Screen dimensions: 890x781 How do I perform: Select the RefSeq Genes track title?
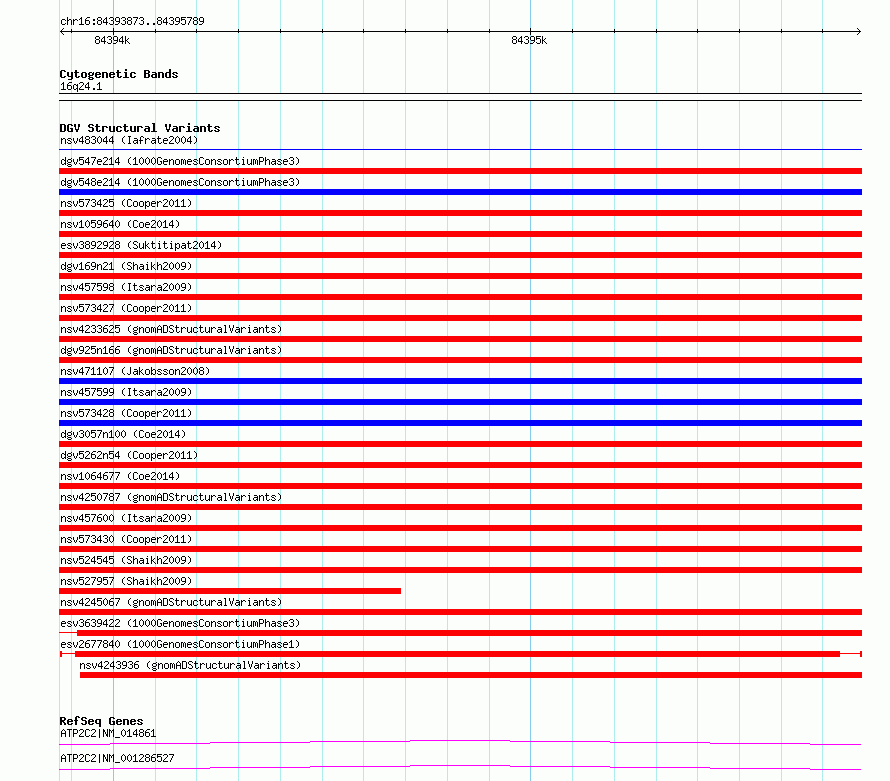coord(101,721)
